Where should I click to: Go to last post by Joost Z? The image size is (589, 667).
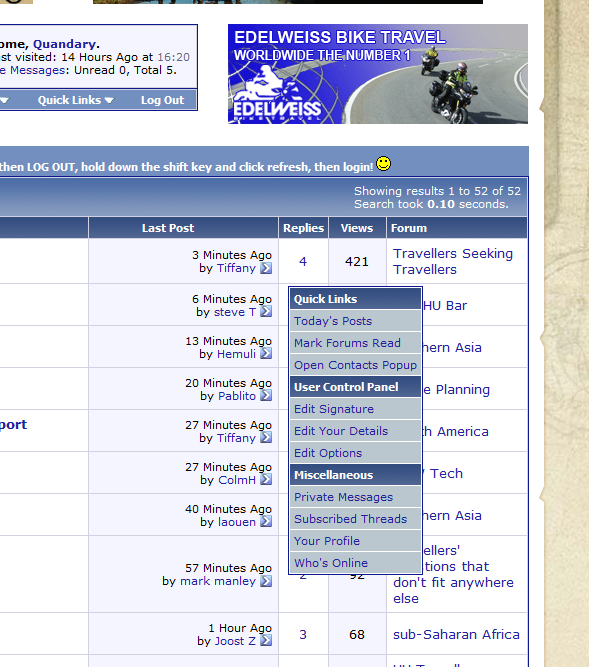pyautogui.click(x=266, y=641)
